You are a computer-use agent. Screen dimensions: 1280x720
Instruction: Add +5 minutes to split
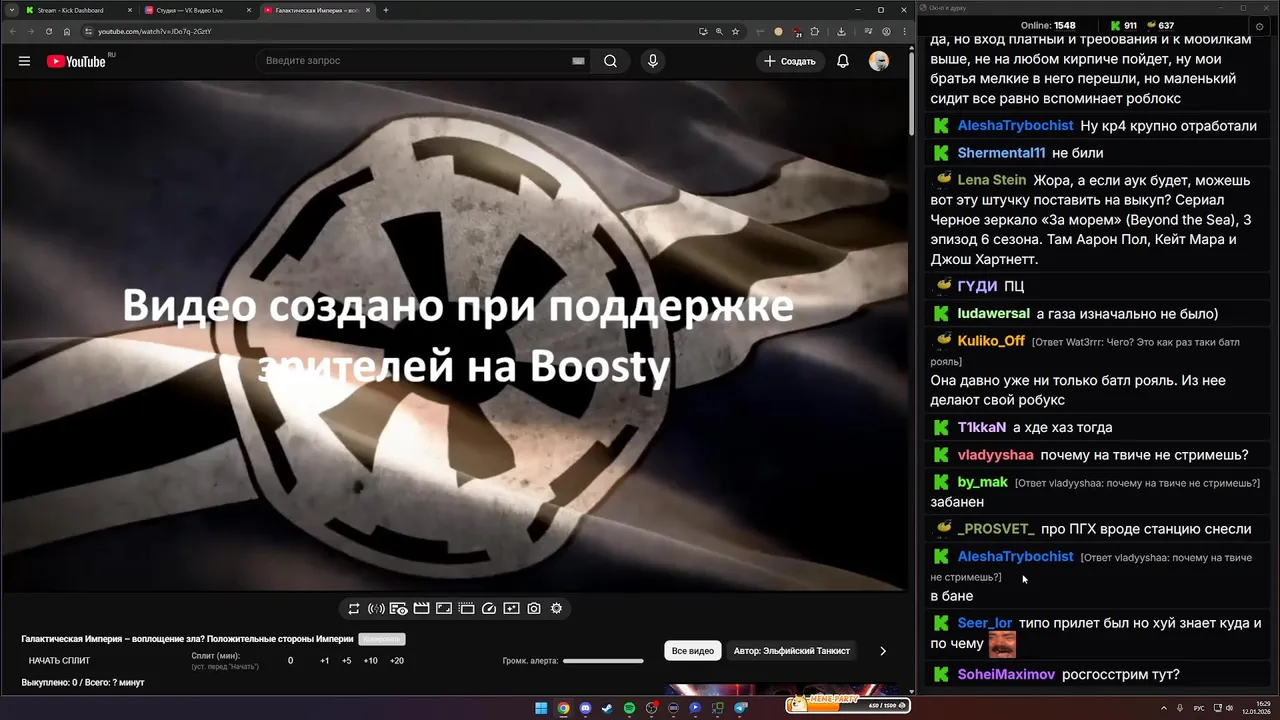coord(347,661)
